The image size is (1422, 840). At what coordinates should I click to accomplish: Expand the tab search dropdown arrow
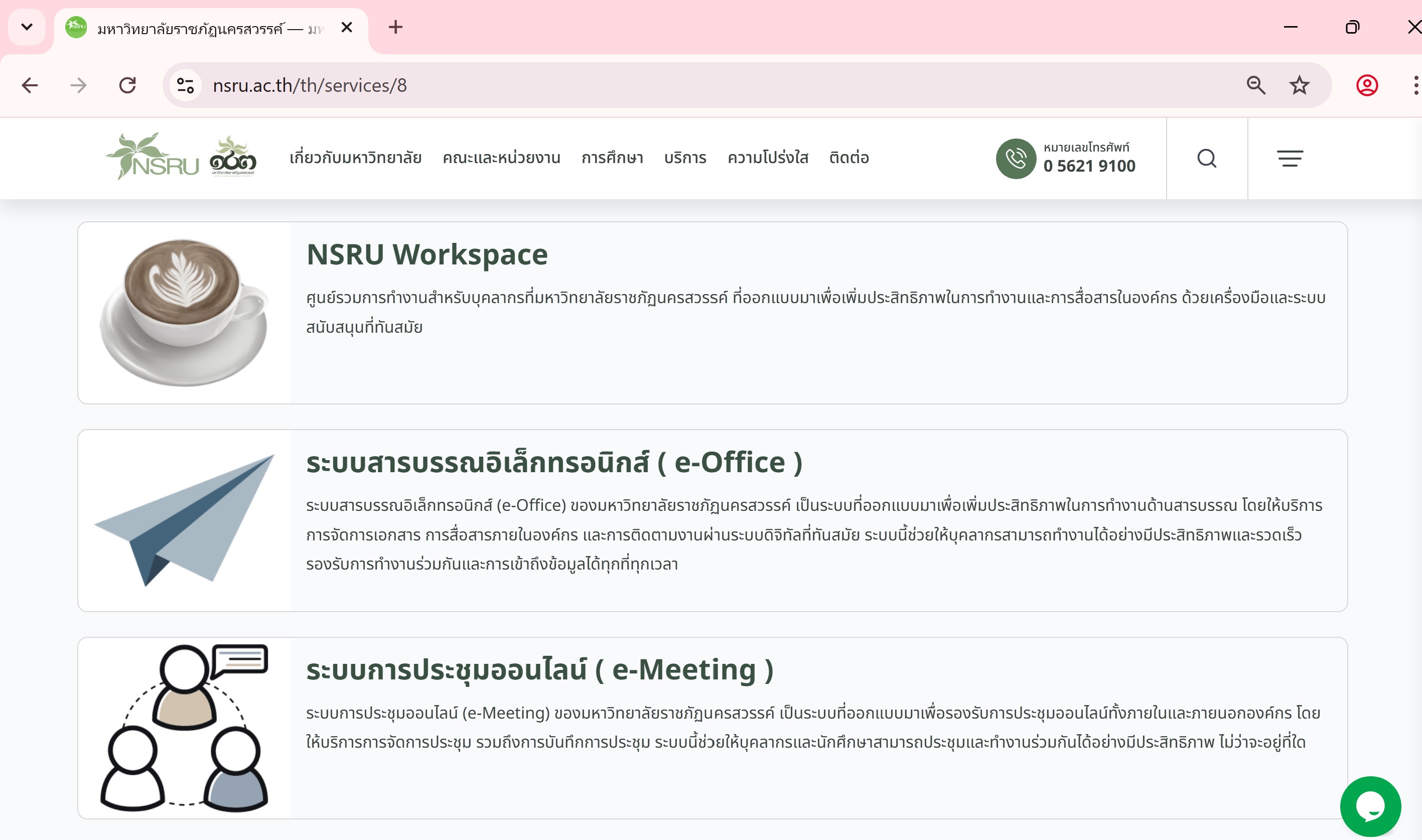pos(27,27)
